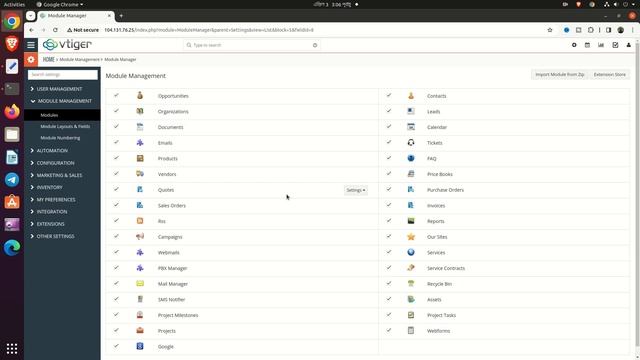
Task: Click the Documents module icon
Action: pyautogui.click(x=140, y=127)
